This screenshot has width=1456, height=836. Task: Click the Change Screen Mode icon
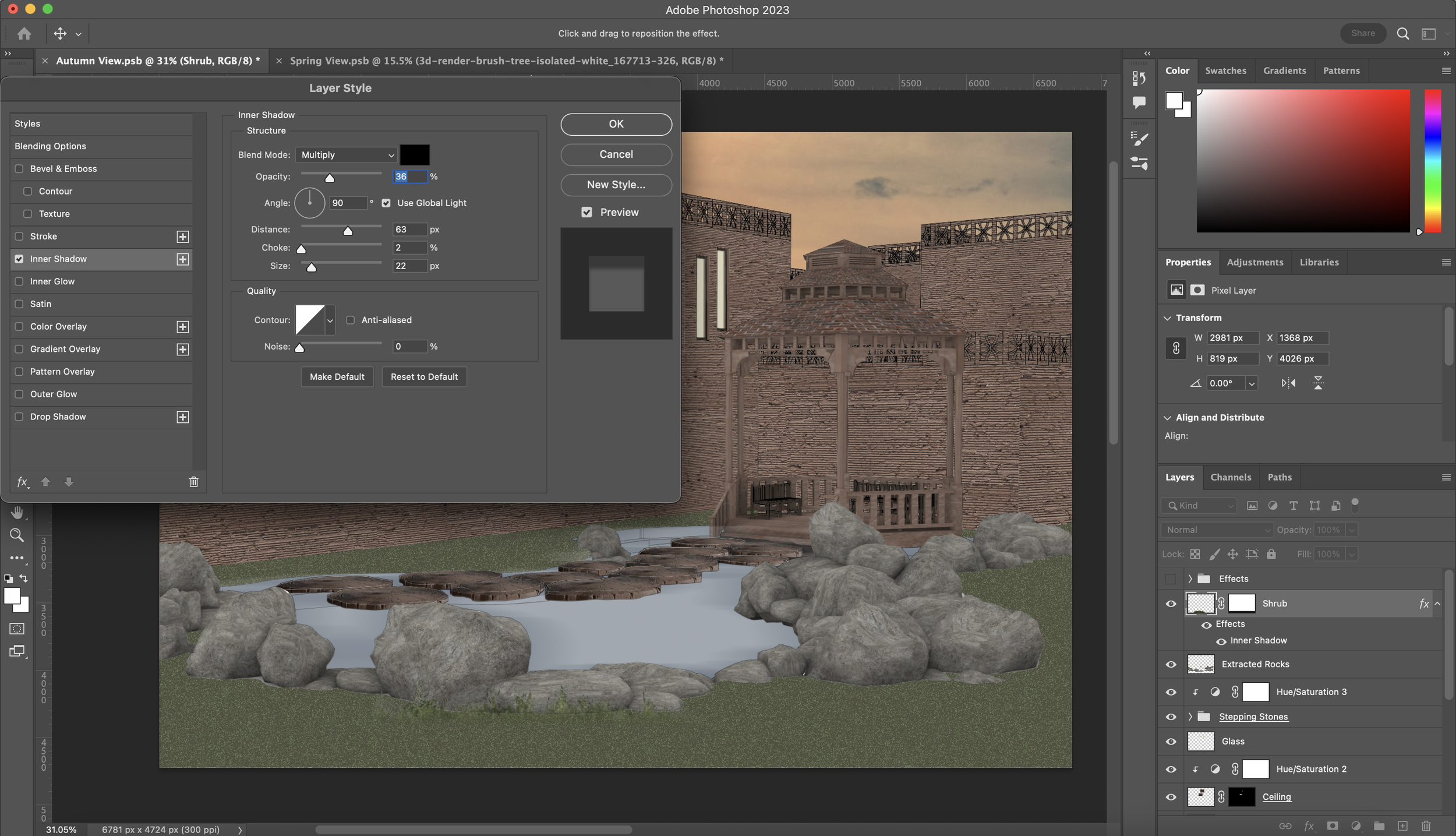(x=17, y=651)
